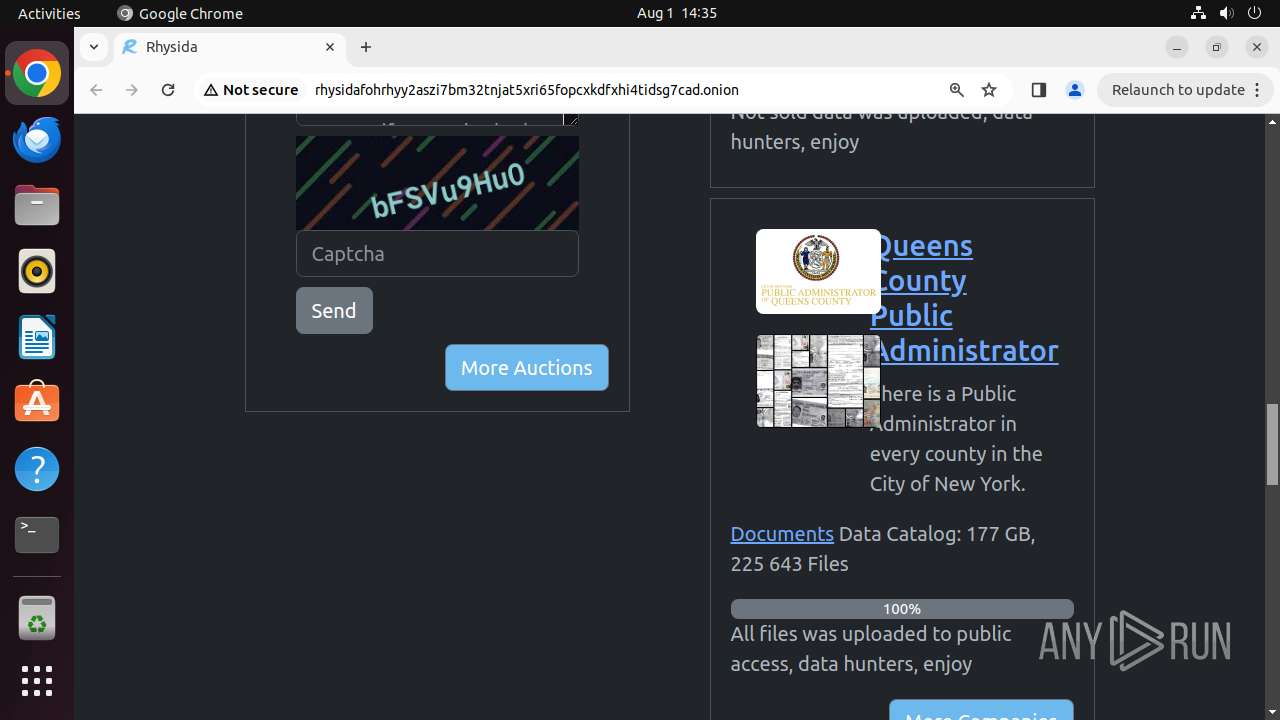Open network status icon in top bar
The height and width of the screenshot is (720, 1280).
(x=1199, y=13)
